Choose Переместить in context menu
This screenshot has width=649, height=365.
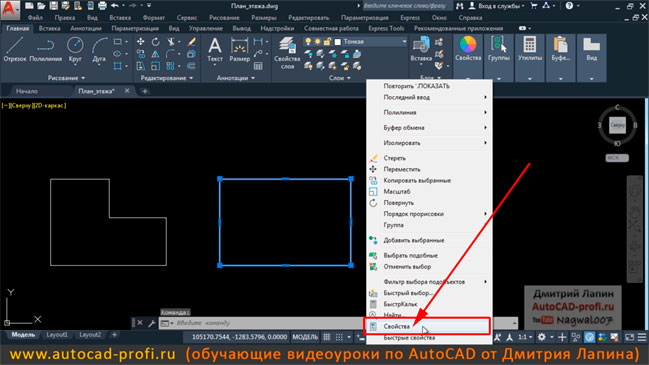click(x=430, y=170)
